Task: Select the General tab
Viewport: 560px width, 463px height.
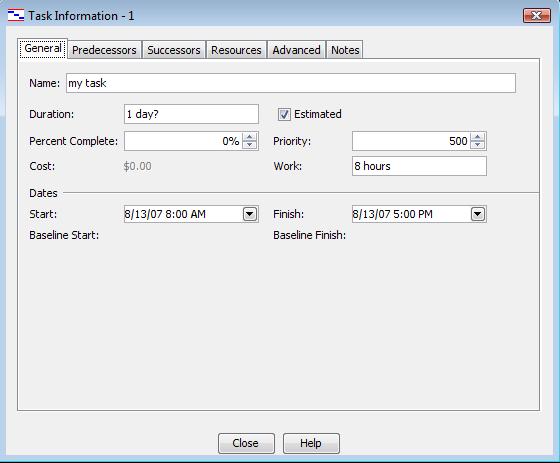Action: click(43, 48)
